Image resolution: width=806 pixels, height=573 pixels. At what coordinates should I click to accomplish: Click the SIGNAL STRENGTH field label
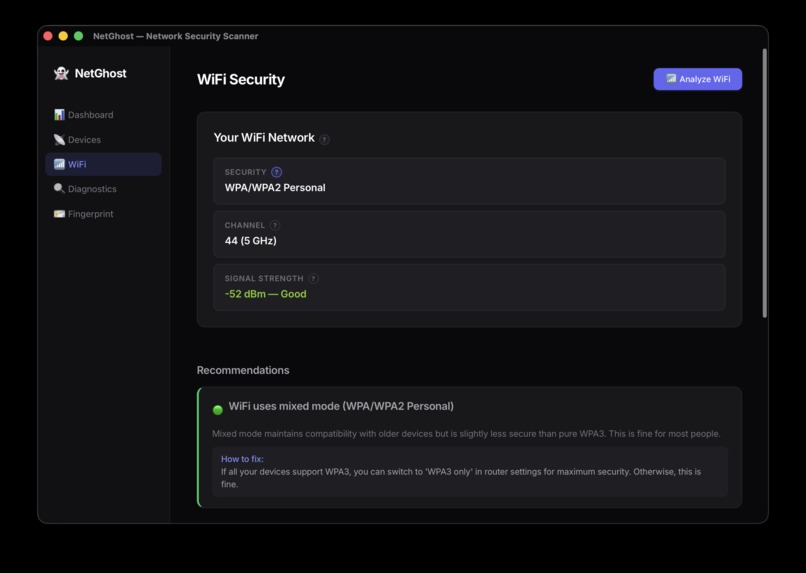click(264, 279)
